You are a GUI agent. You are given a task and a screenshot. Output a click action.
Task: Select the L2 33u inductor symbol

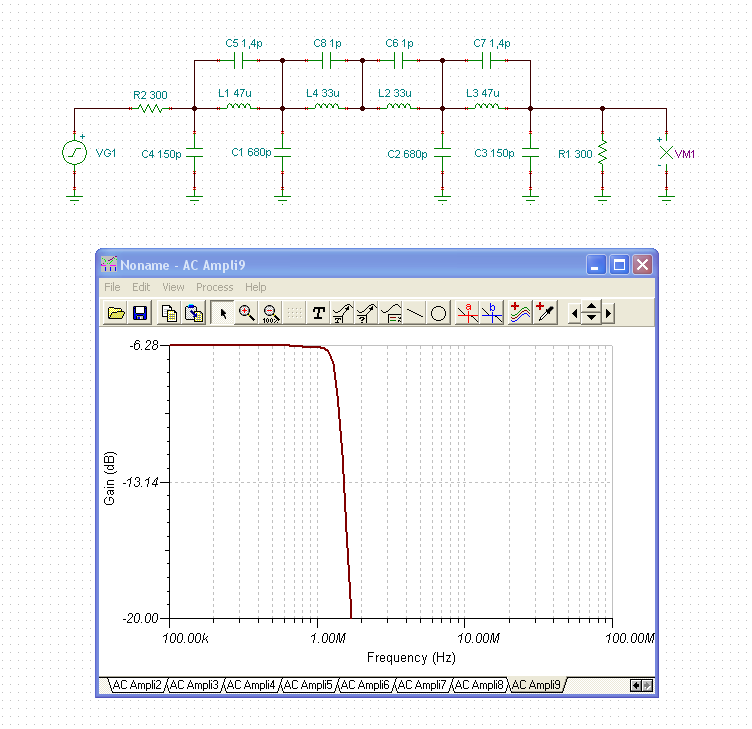[x=399, y=108]
